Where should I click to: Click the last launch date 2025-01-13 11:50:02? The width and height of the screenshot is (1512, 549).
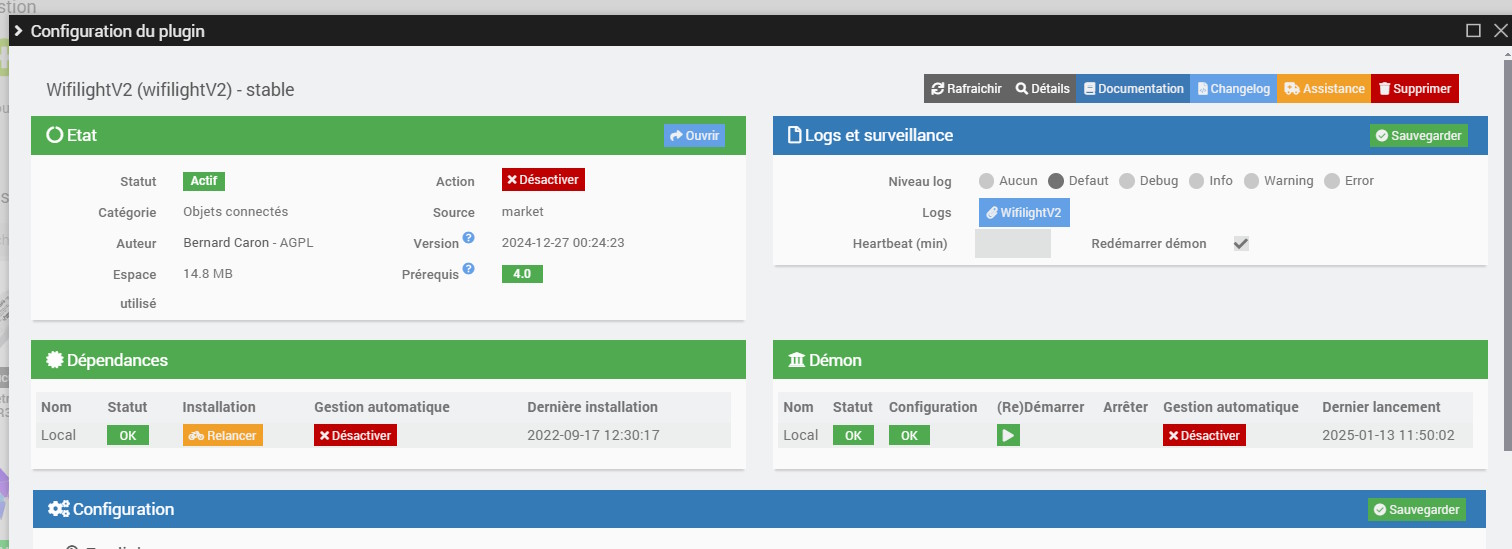[1388, 435]
